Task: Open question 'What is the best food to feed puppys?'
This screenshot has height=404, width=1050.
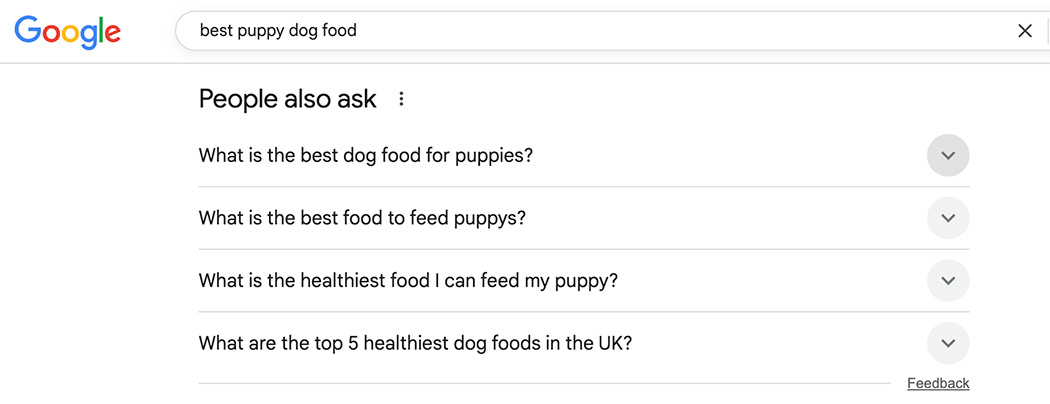Action: [x=362, y=218]
